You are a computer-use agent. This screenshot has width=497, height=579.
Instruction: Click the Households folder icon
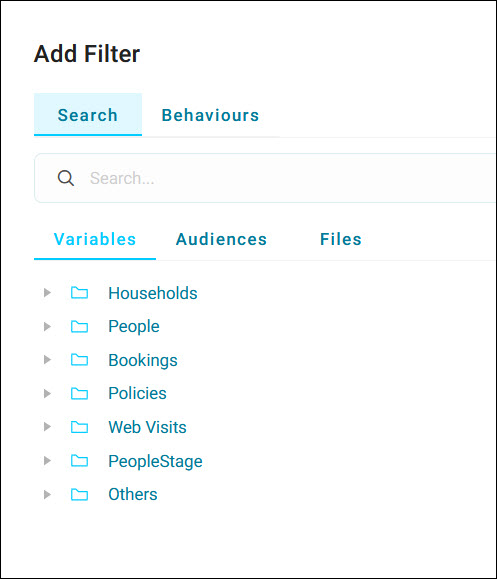coord(79,293)
